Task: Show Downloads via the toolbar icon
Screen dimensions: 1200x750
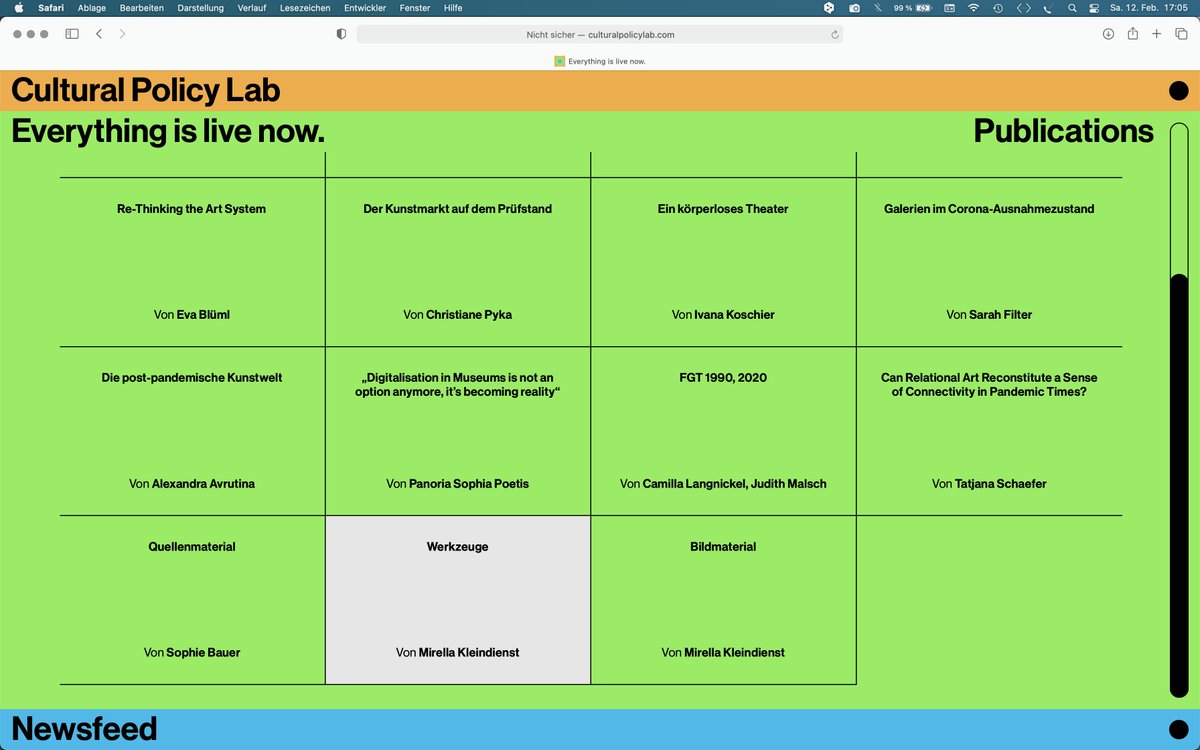Action: coord(1108,33)
